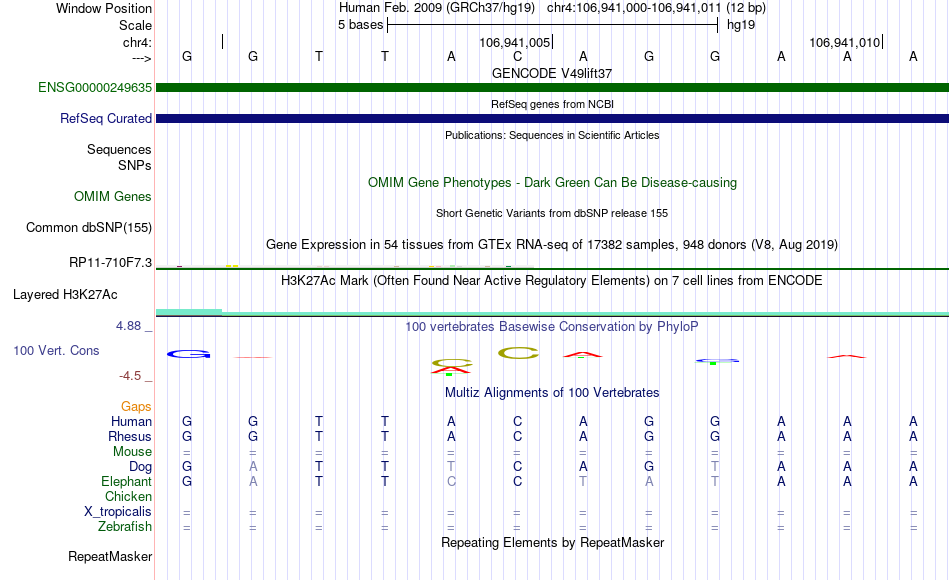Screen dimensions: 950x580
Task: Click Short Genetic Variants from dbSNP title
Action: pyautogui.click(x=552, y=213)
